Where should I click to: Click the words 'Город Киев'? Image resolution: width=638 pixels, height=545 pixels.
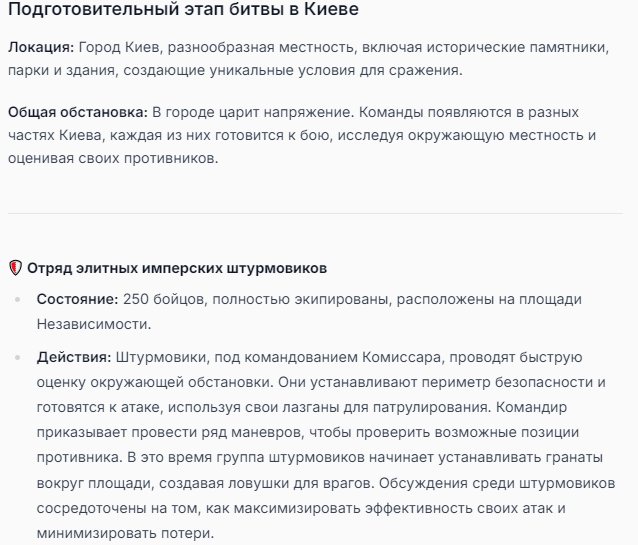click(x=119, y=47)
